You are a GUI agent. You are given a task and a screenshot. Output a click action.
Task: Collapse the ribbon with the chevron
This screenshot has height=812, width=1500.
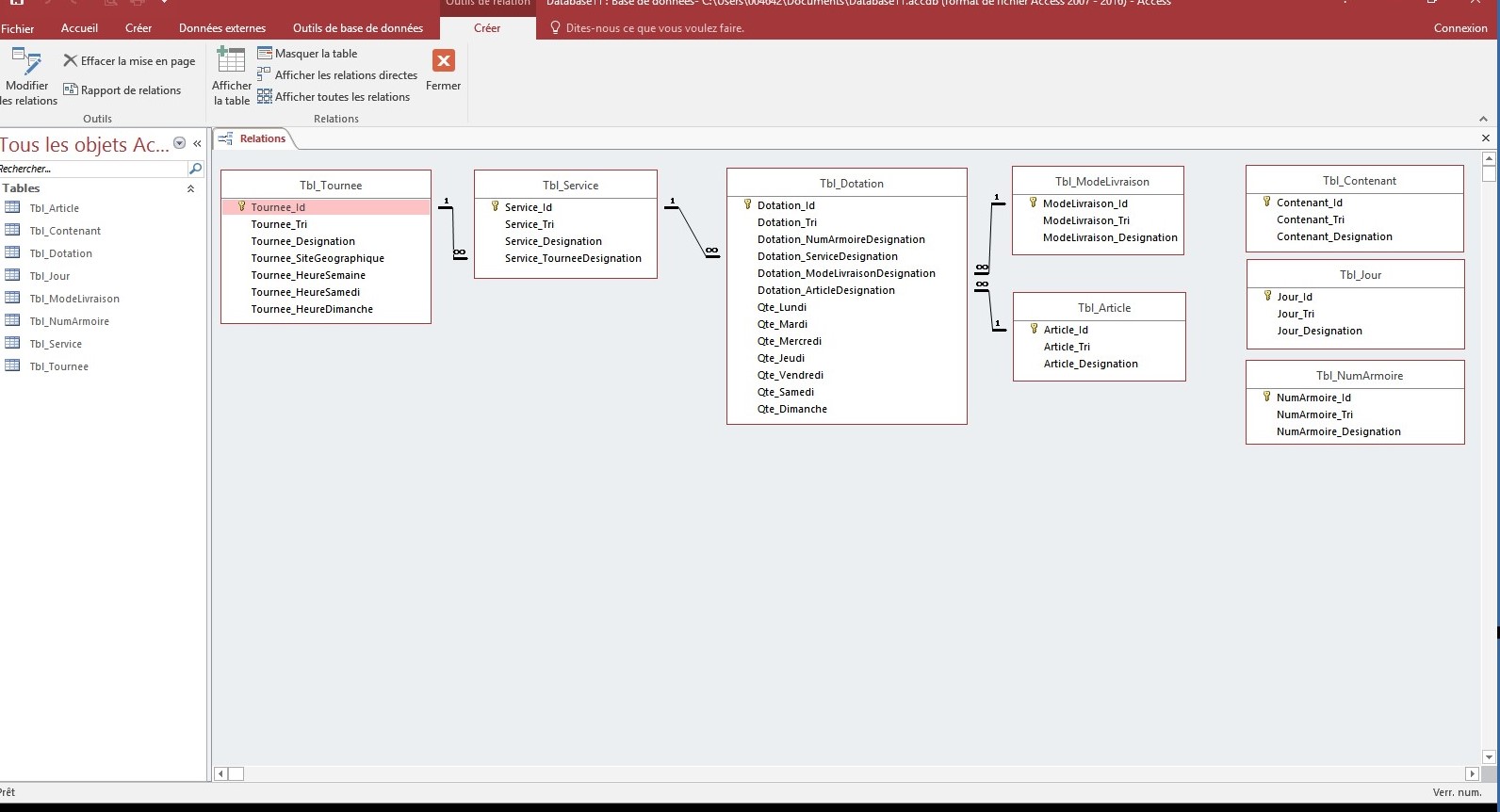click(1483, 119)
